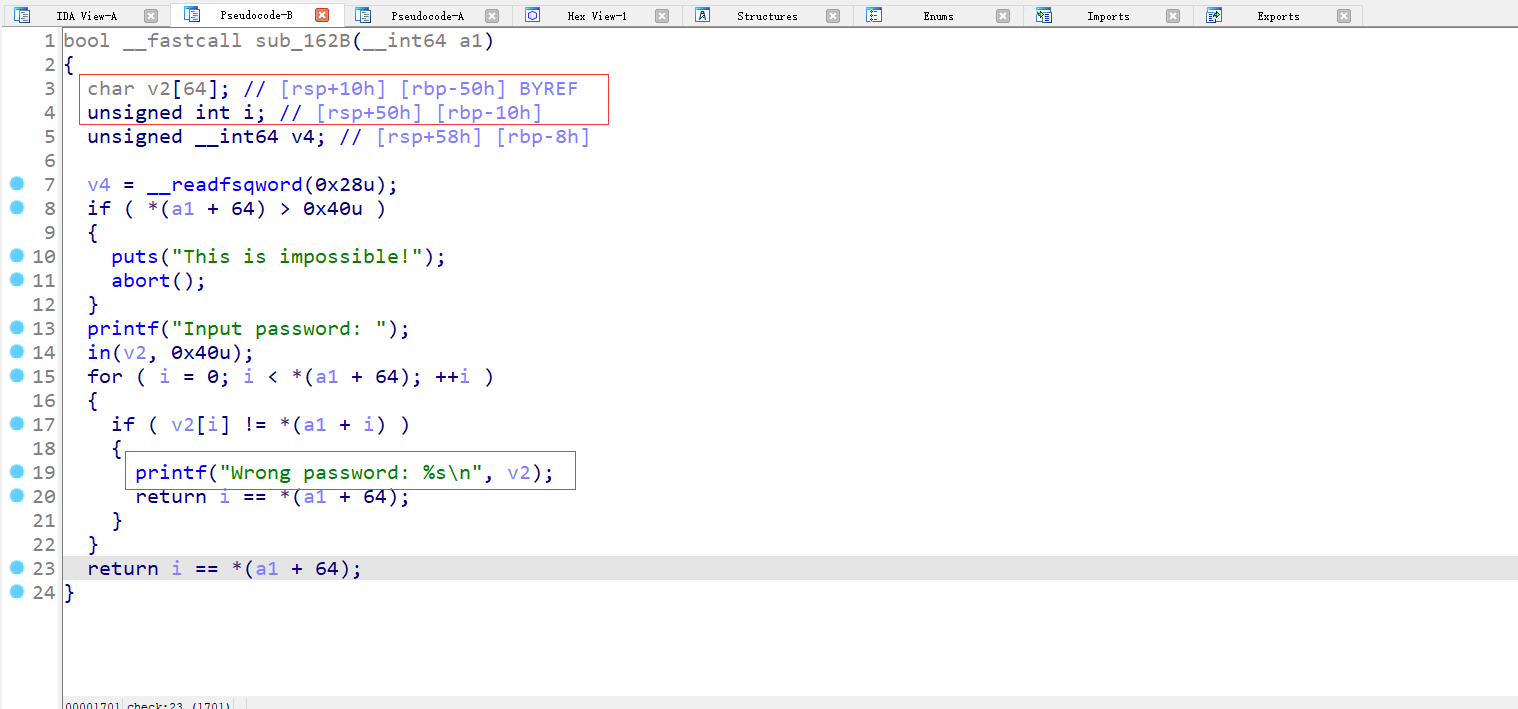The height and width of the screenshot is (709, 1518).
Task: Toggle breakpoint dot on line 10
Action: pyautogui.click(x=16, y=256)
